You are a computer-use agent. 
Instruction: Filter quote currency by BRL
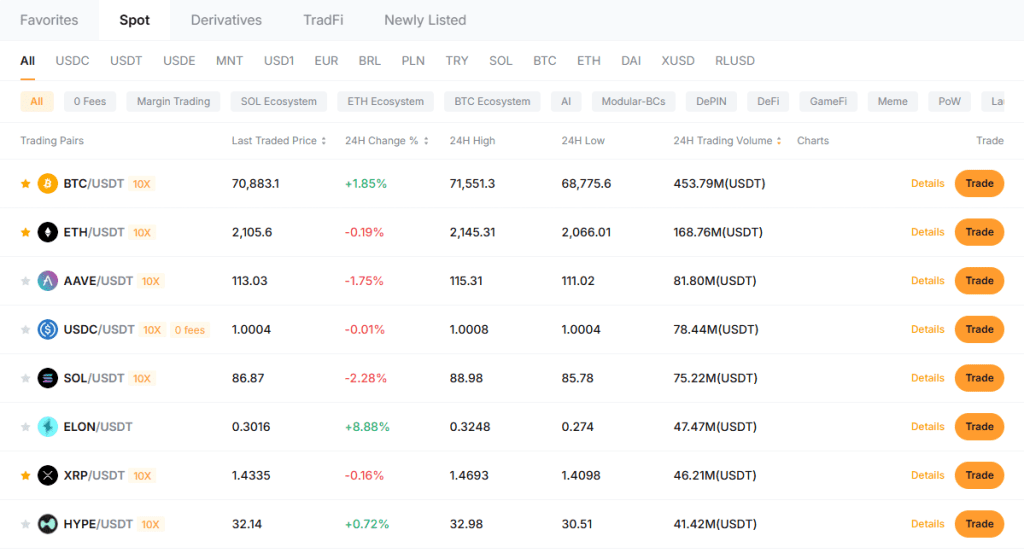coord(370,61)
